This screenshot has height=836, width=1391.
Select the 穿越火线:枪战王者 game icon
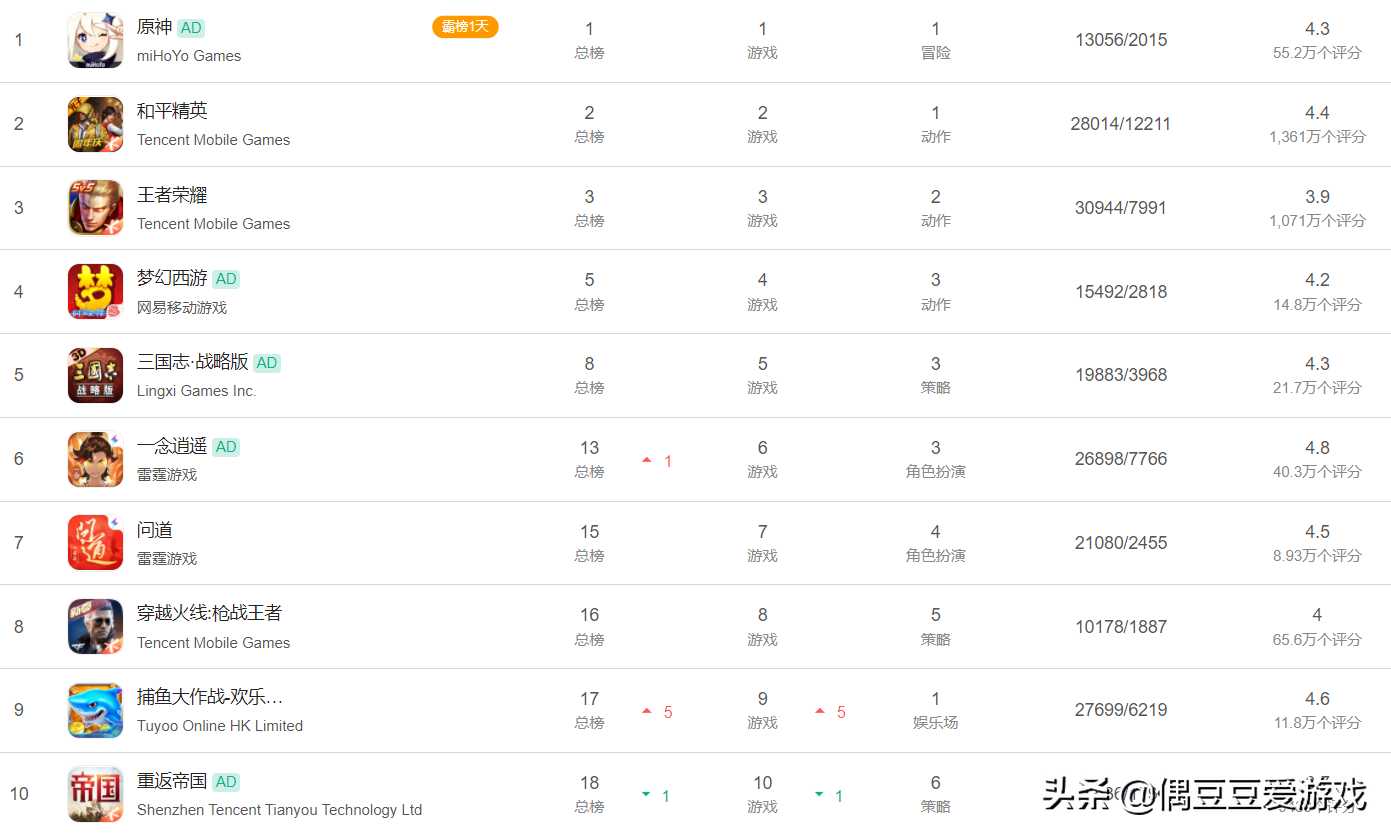coord(95,627)
